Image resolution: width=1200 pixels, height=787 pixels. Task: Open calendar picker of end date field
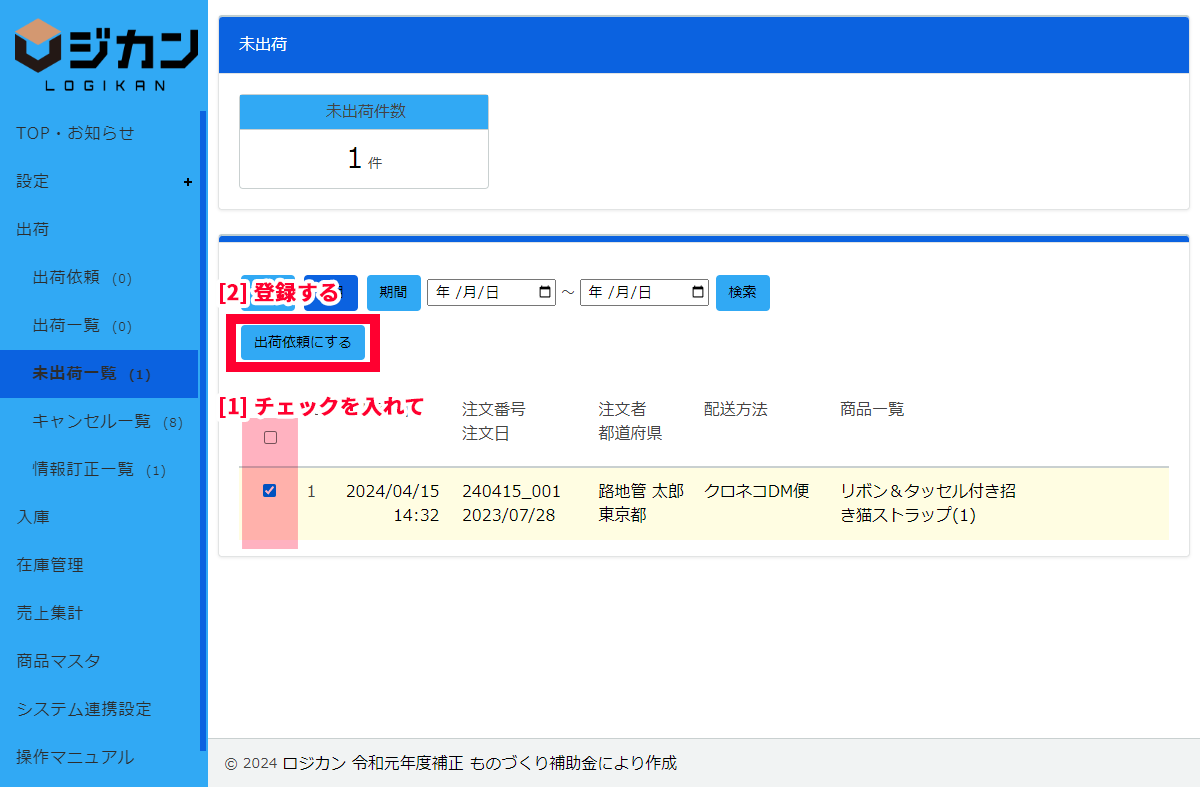[x=698, y=293]
